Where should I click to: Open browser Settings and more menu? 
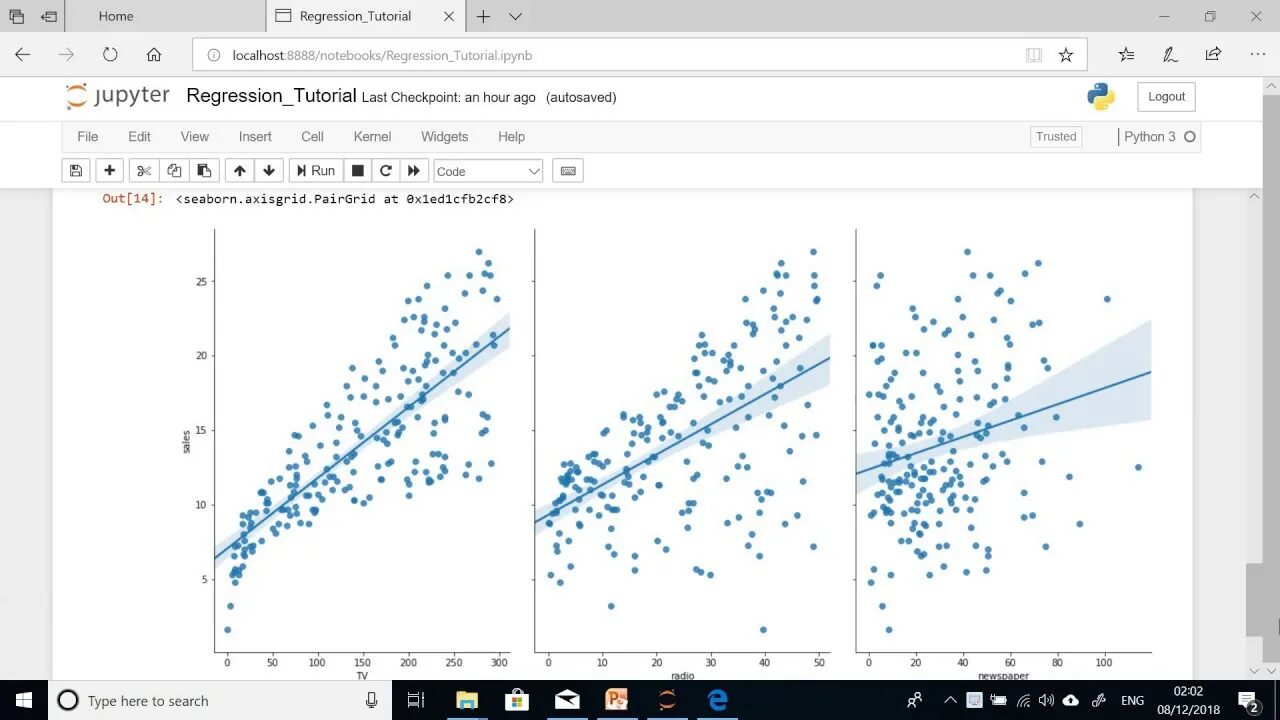click(1257, 55)
